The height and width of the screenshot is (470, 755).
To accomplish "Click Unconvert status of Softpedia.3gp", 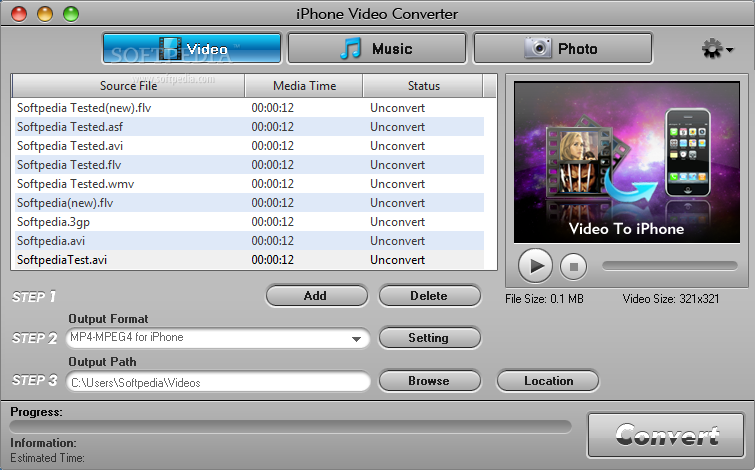I will point(397,222).
